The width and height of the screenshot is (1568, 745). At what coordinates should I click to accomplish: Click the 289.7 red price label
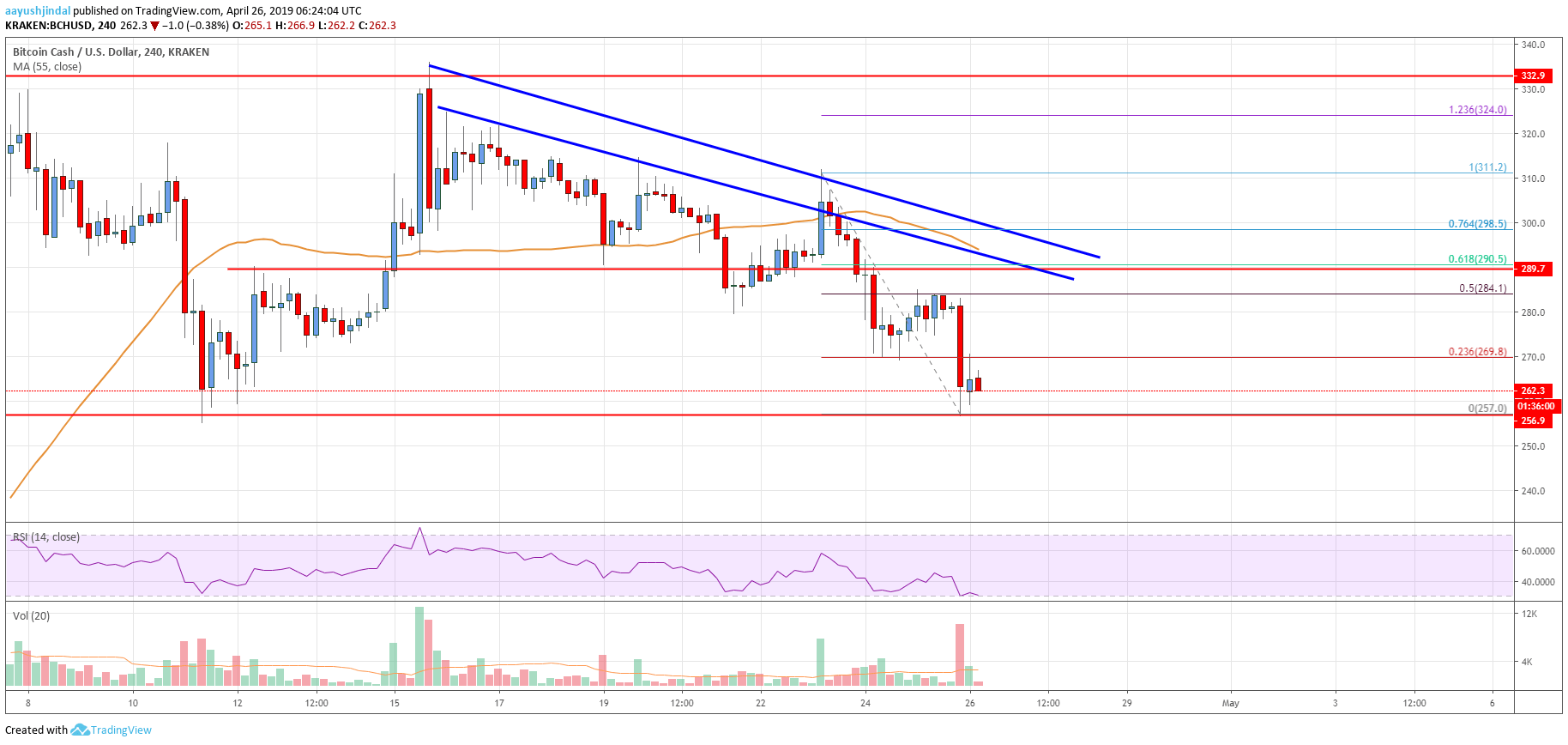pos(1533,269)
